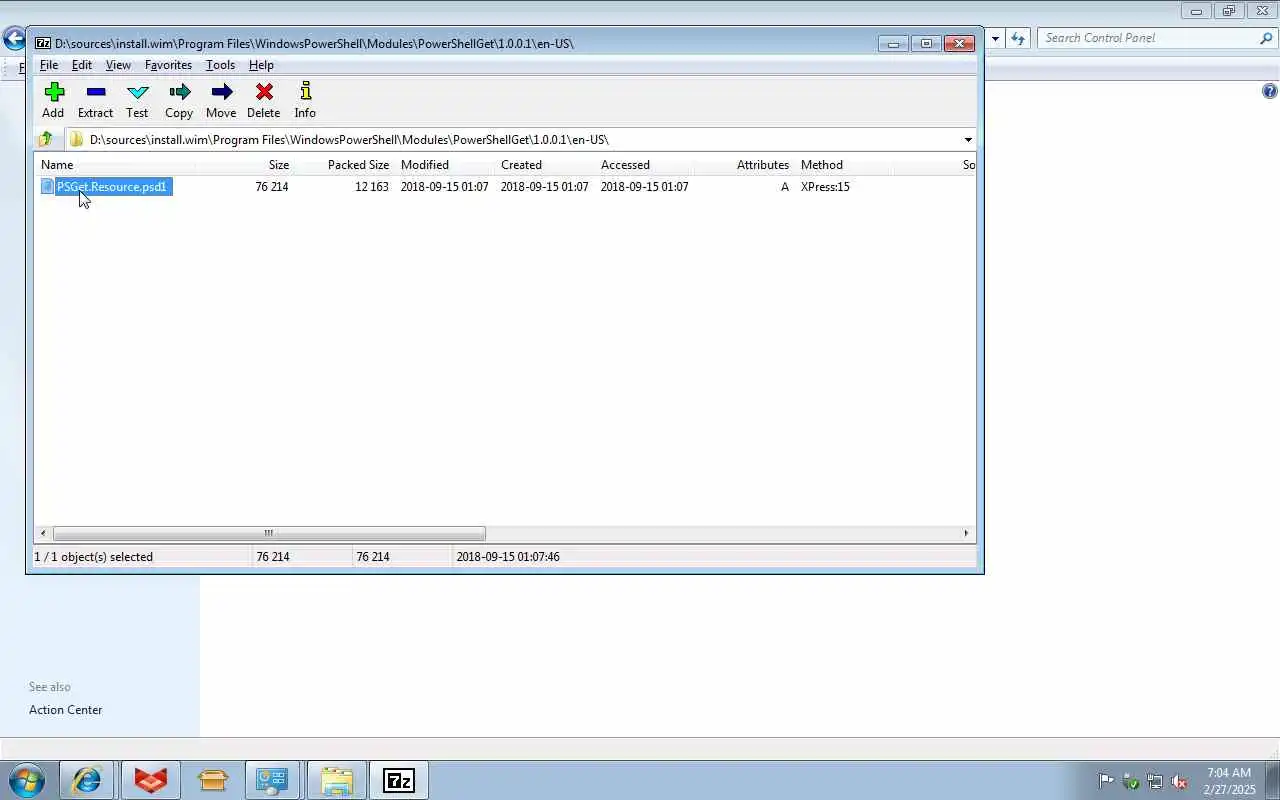Viewport: 1280px width, 800px height.
Task: Select the PSGet.Resource.psd1 file name
Action: pyautogui.click(x=112, y=187)
